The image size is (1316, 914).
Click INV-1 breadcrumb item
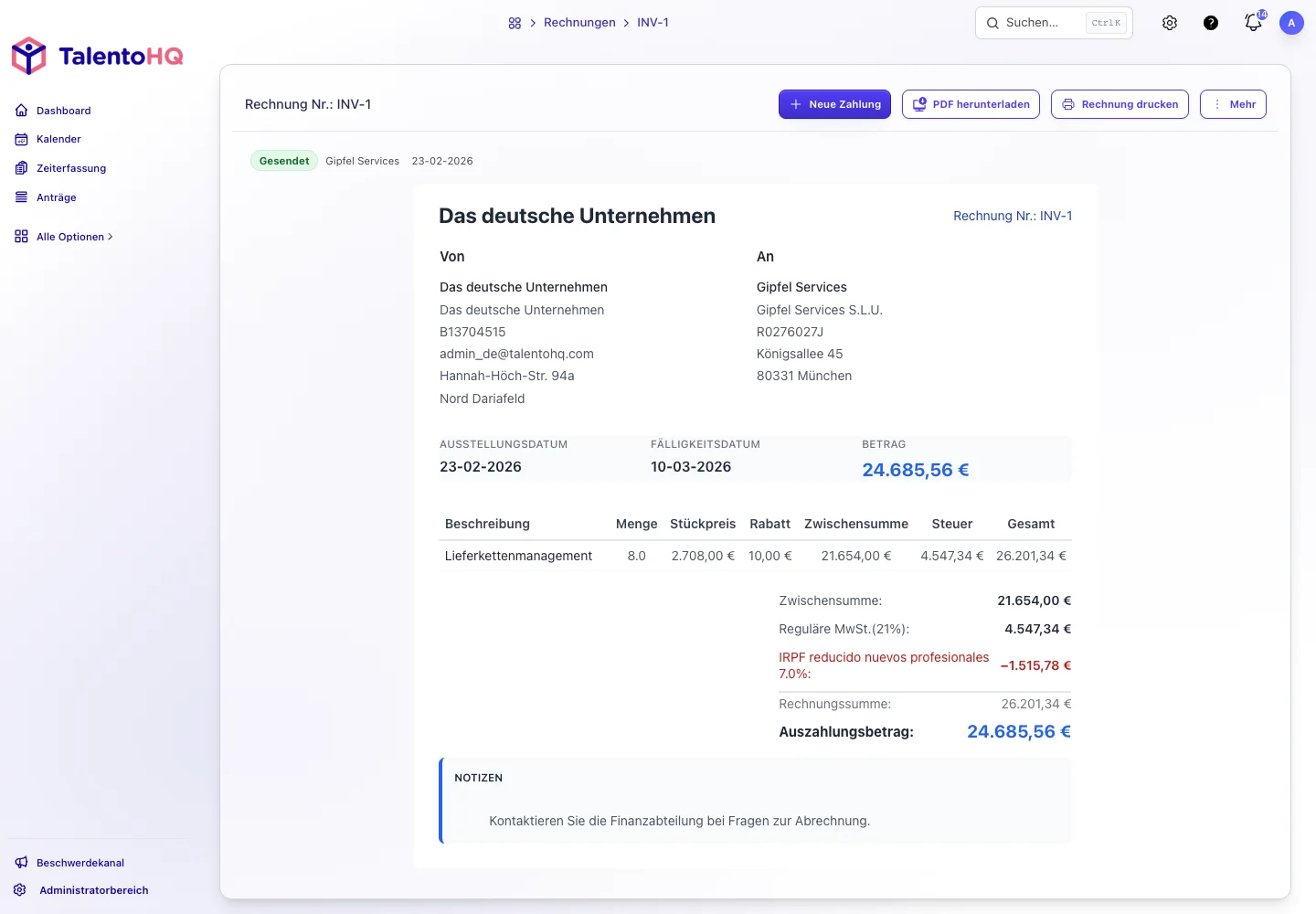pos(653,23)
